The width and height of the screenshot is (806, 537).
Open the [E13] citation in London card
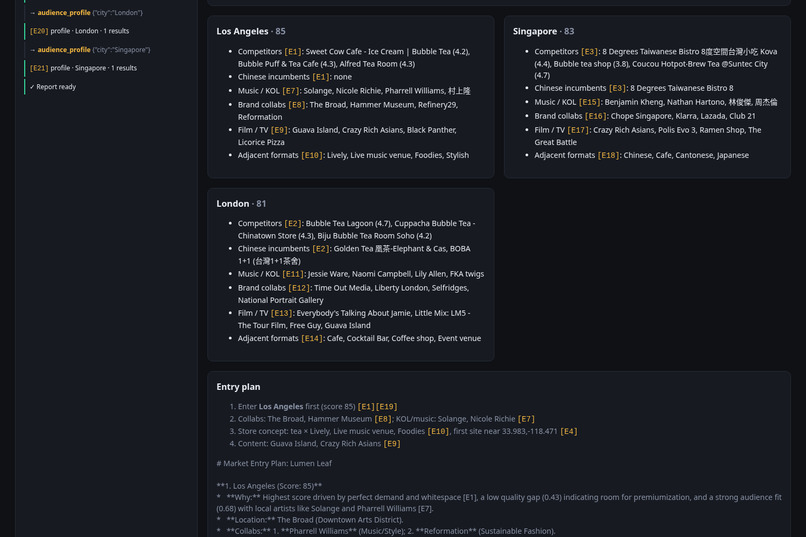282,312
